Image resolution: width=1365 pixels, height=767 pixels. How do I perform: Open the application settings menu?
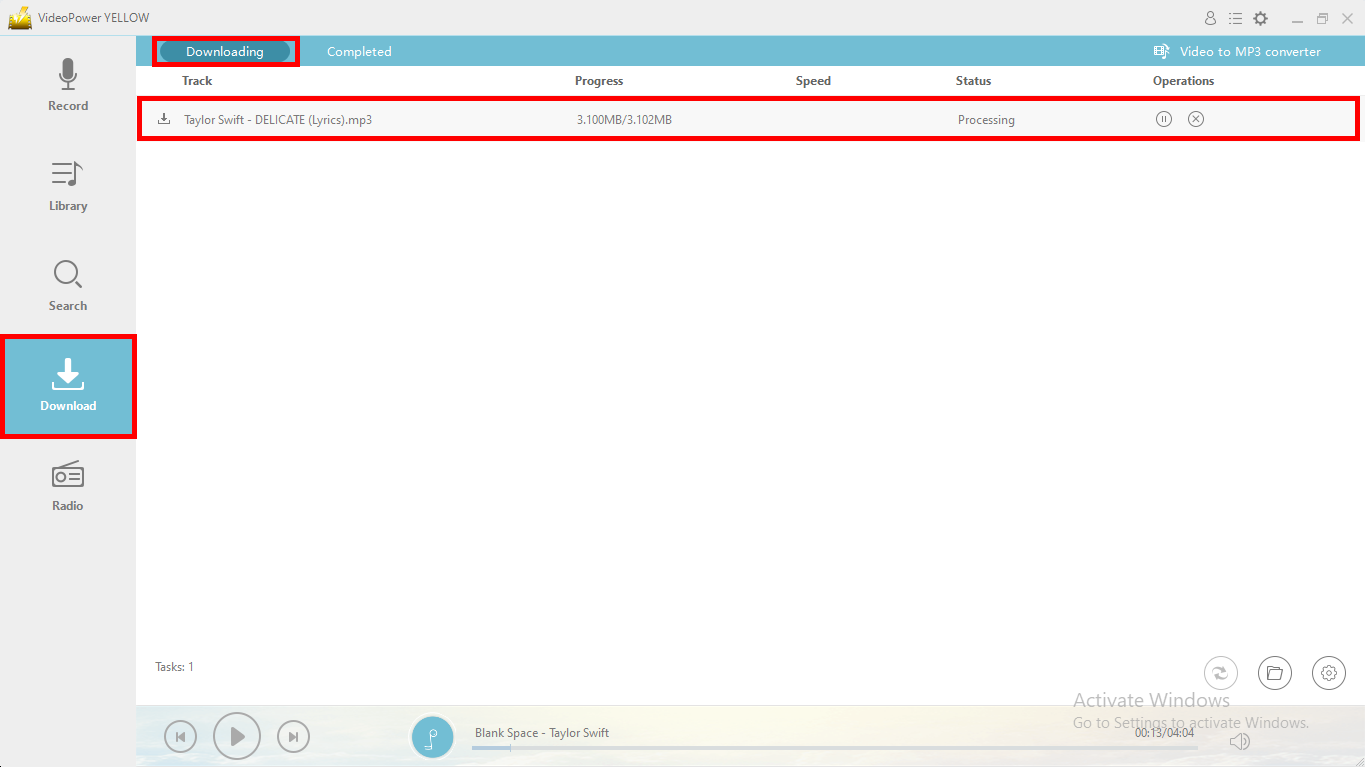[1261, 17]
